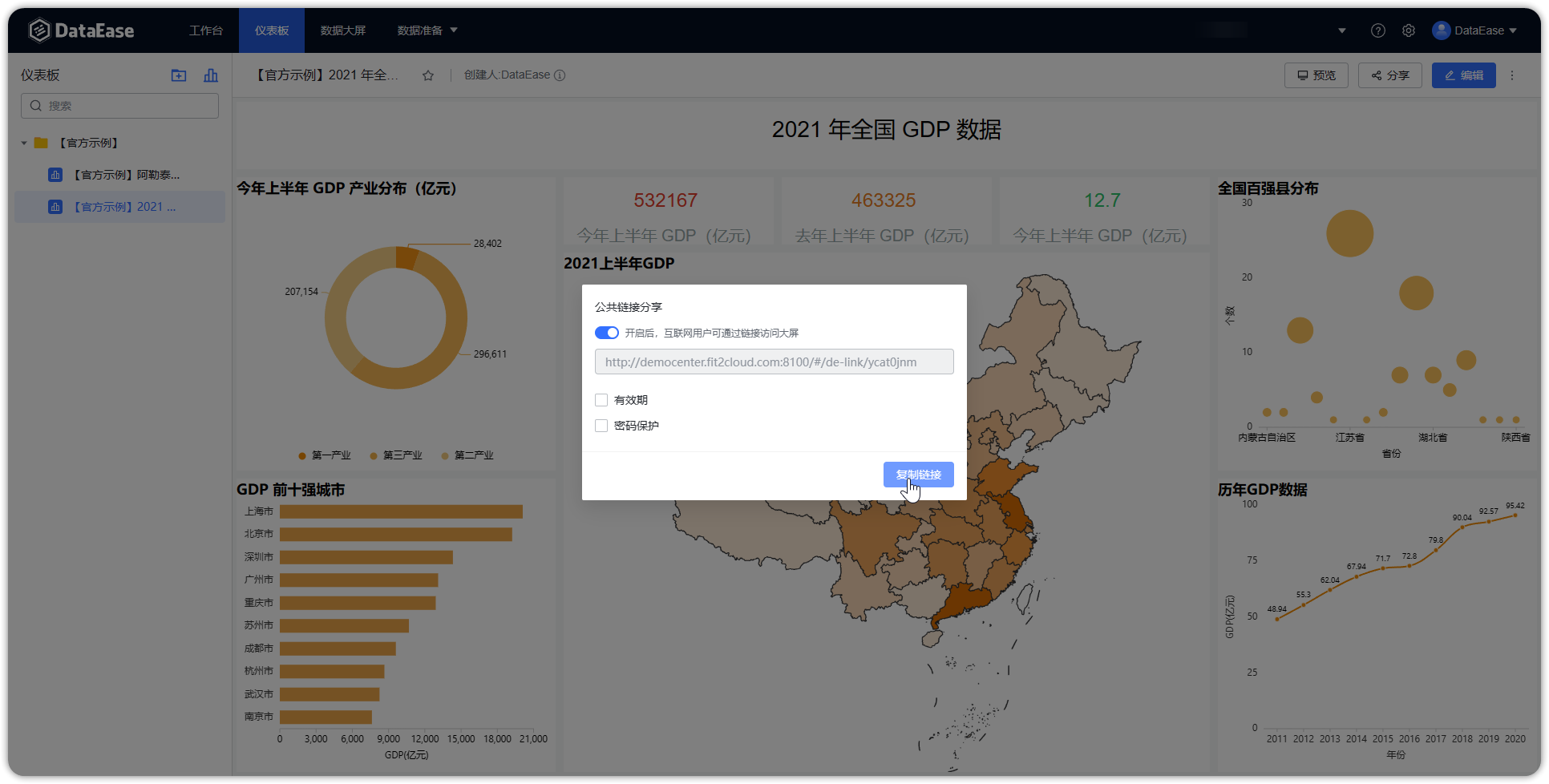Collapse the 【官方示例】 folder in sidebar
This screenshot has width=1549, height=784.
pos(23,142)
